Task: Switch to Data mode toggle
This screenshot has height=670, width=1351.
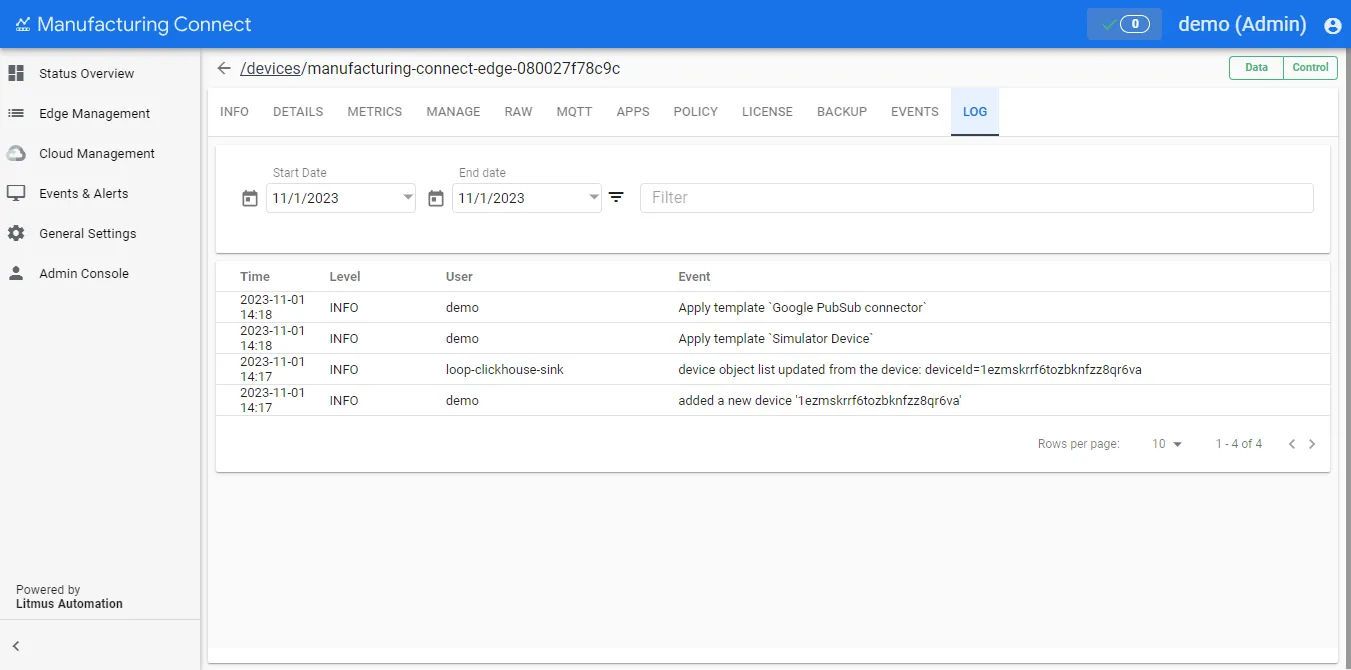Action: click(1256, 67)
